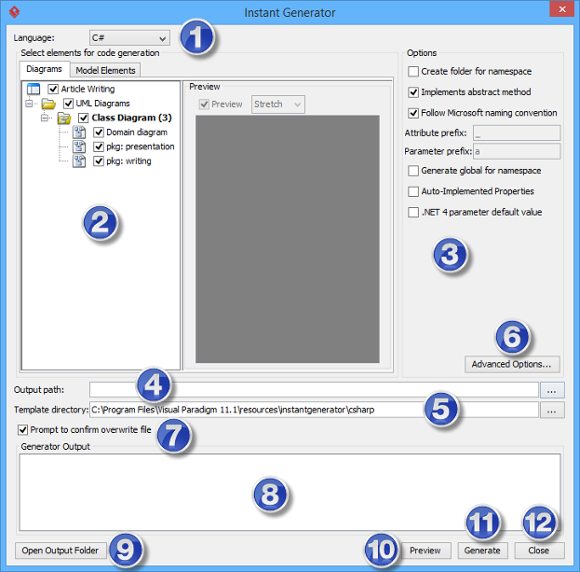580x572 pixels.
Task: Uncheck the pkg: writing checkbox
Action: (x=98, y=161)
